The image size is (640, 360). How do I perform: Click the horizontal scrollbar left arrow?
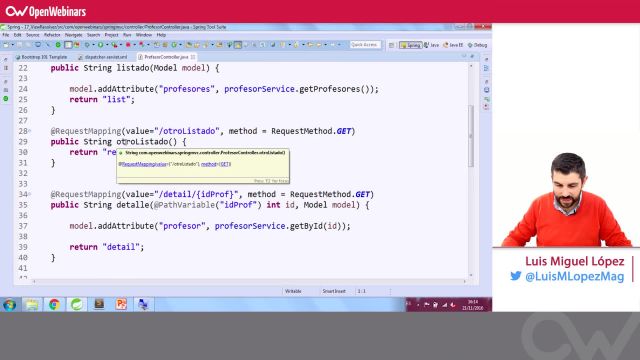pyautogui.click(x=34, y=282)
